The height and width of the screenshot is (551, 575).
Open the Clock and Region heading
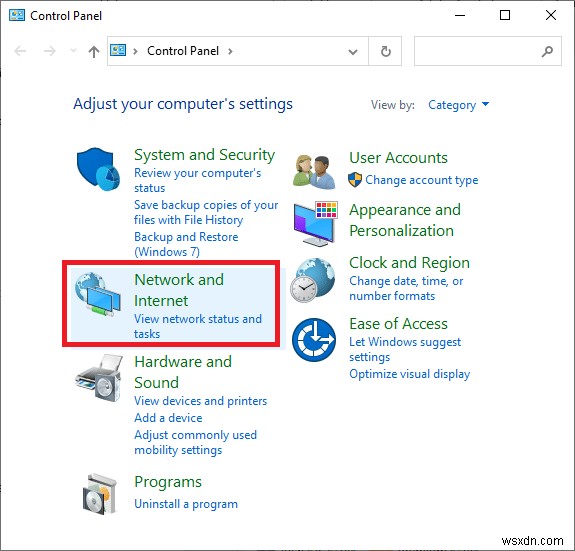[409, 263]
